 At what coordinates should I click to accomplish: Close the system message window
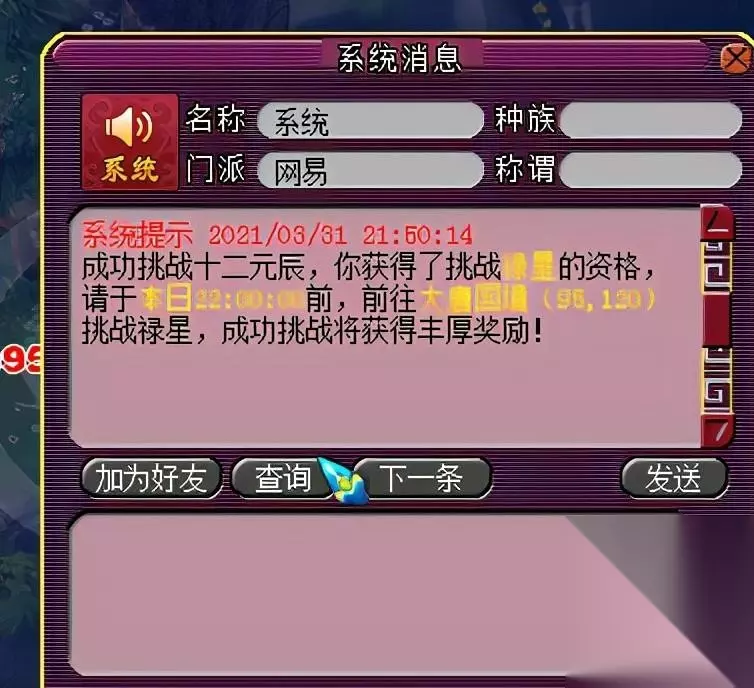738,58
